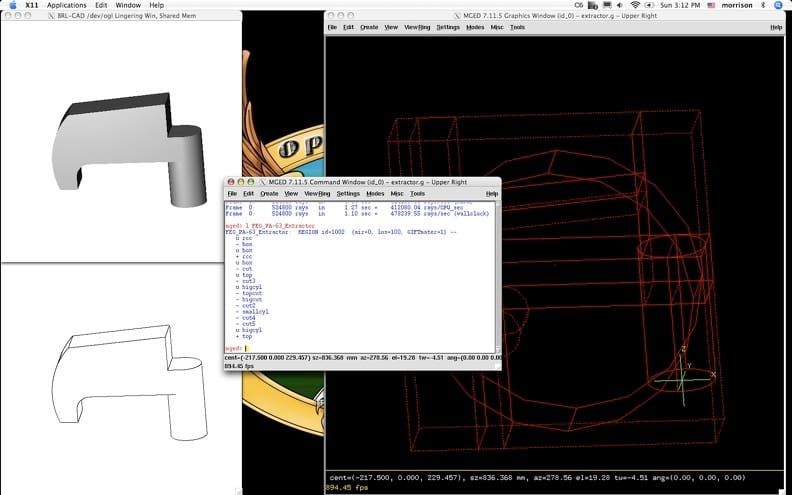Click the '+ top' last row in command output

pos(244,336)
